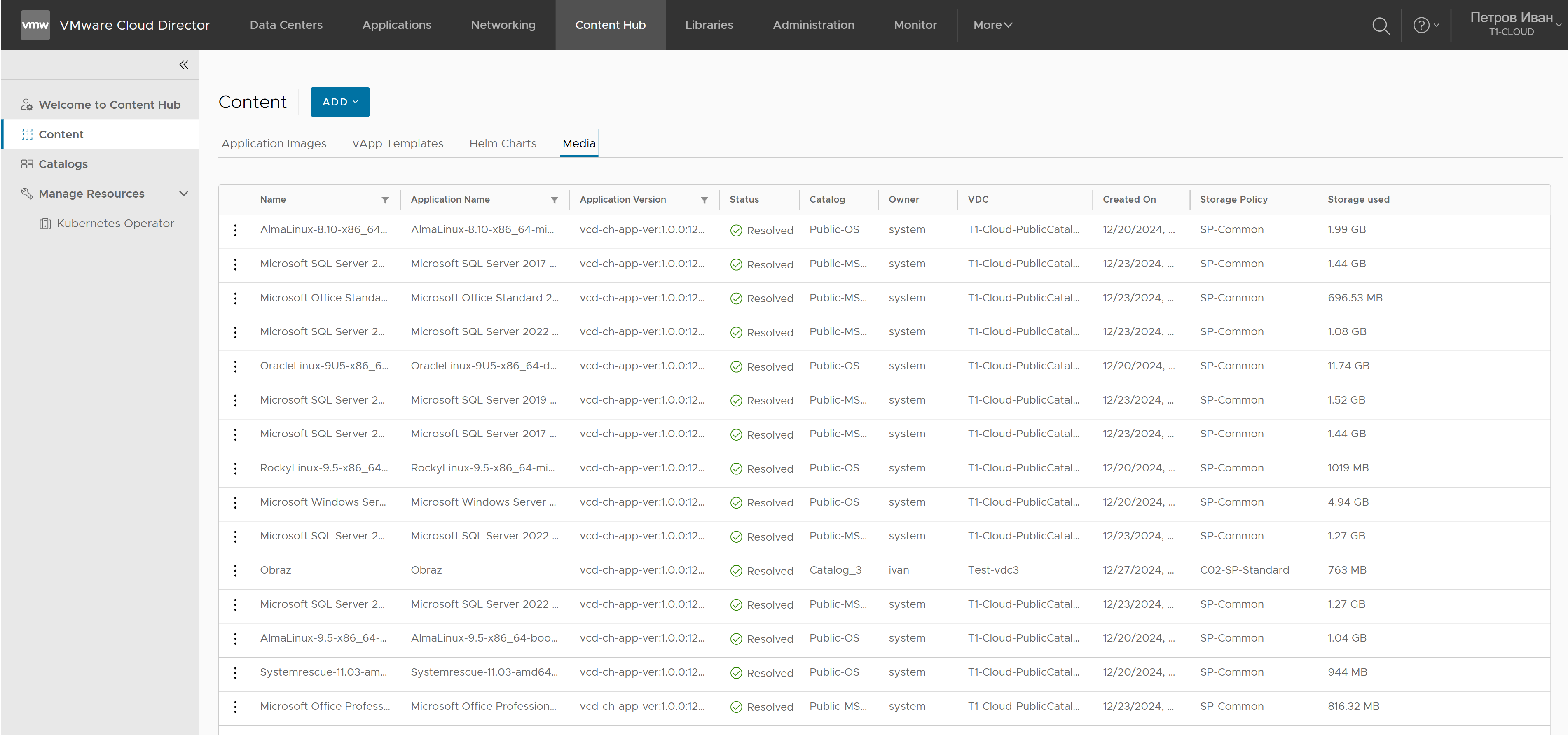Viewport: 1568px width, 735px height.
Task: Click the 4.94 GB storage value
Action: point(1348,502)
